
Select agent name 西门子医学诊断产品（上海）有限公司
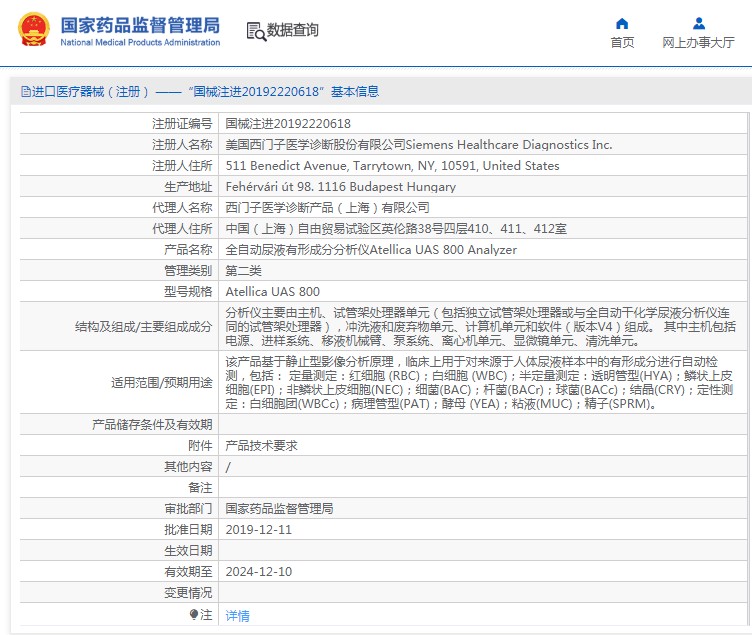pos(328,208)
